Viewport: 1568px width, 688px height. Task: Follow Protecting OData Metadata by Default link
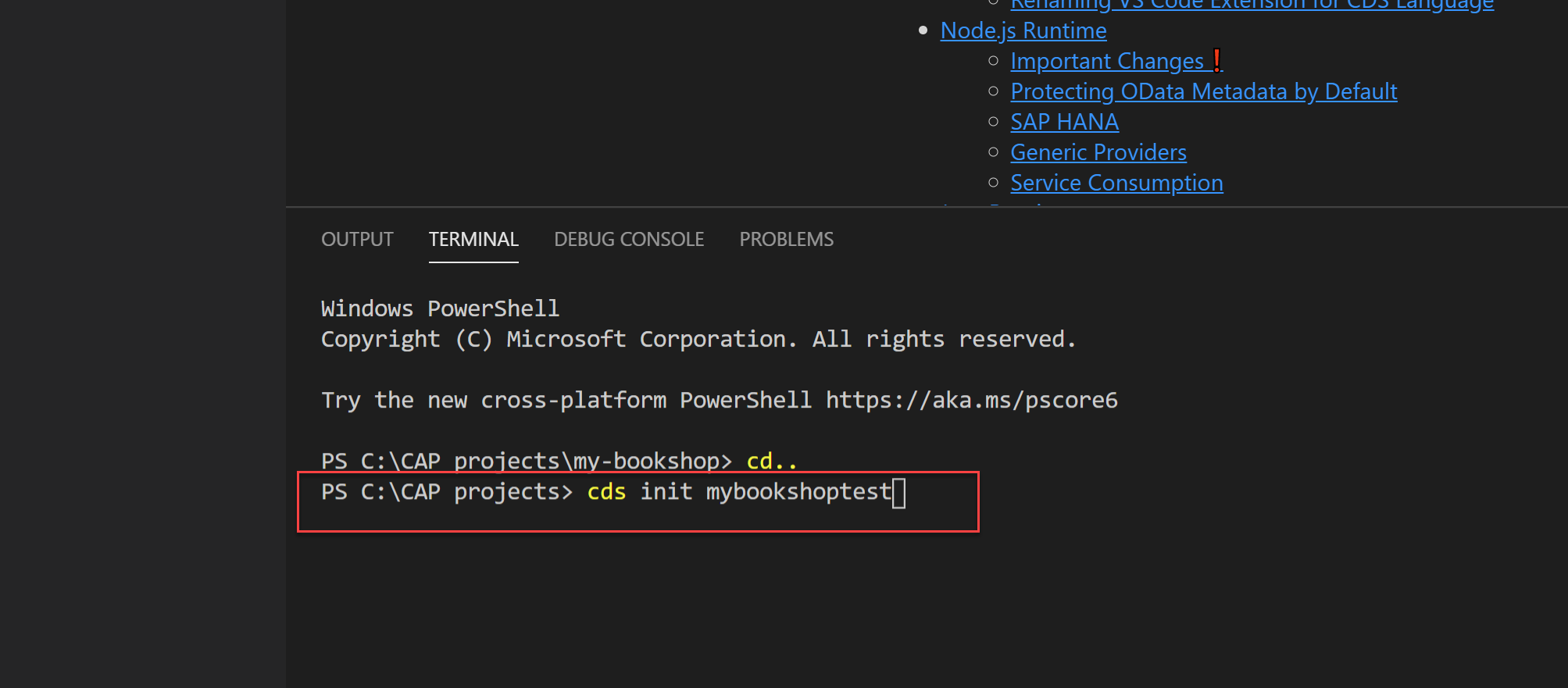click(x=1203, y=91)
